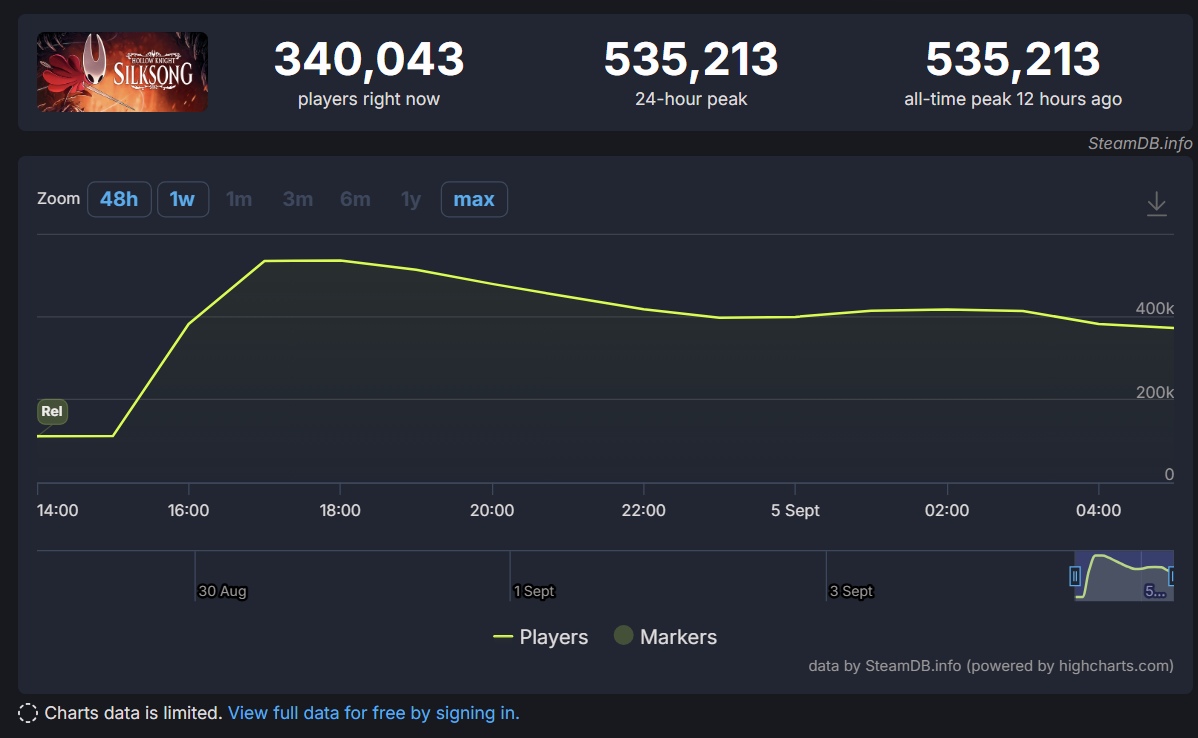This screenshot has width=1198, height=738.
Task: Click the 535,213 24-hour peak value
Action: point(691,59)
